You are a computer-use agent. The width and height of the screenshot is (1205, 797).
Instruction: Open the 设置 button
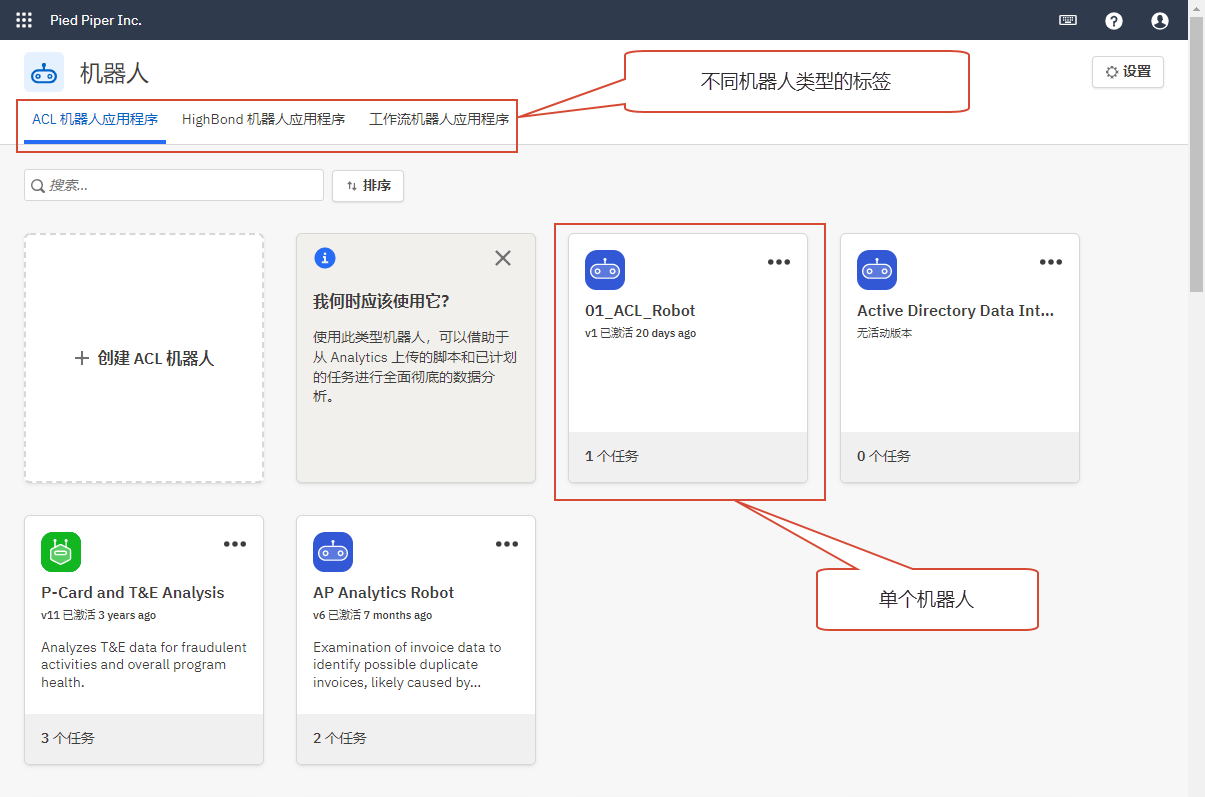(x=1128, y=72)
